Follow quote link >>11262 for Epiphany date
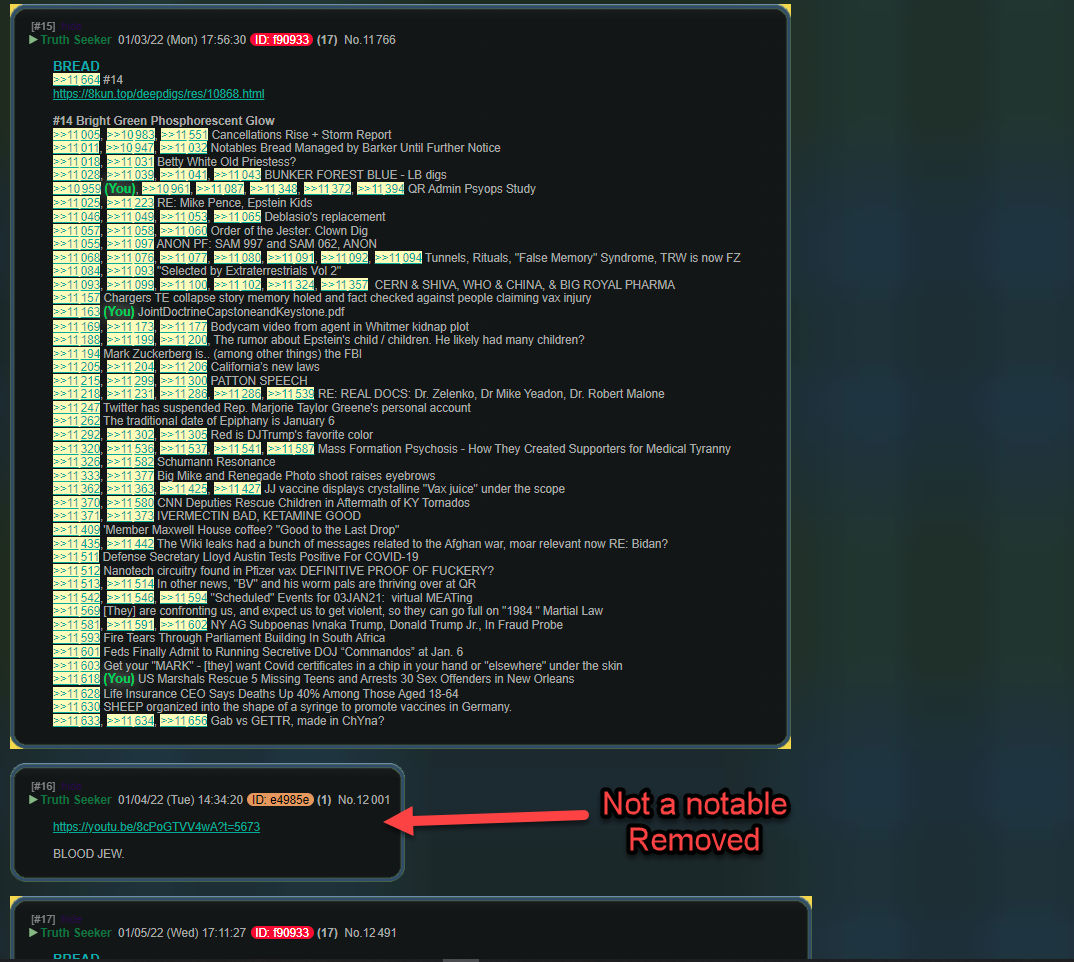 [x=77, y=421]
